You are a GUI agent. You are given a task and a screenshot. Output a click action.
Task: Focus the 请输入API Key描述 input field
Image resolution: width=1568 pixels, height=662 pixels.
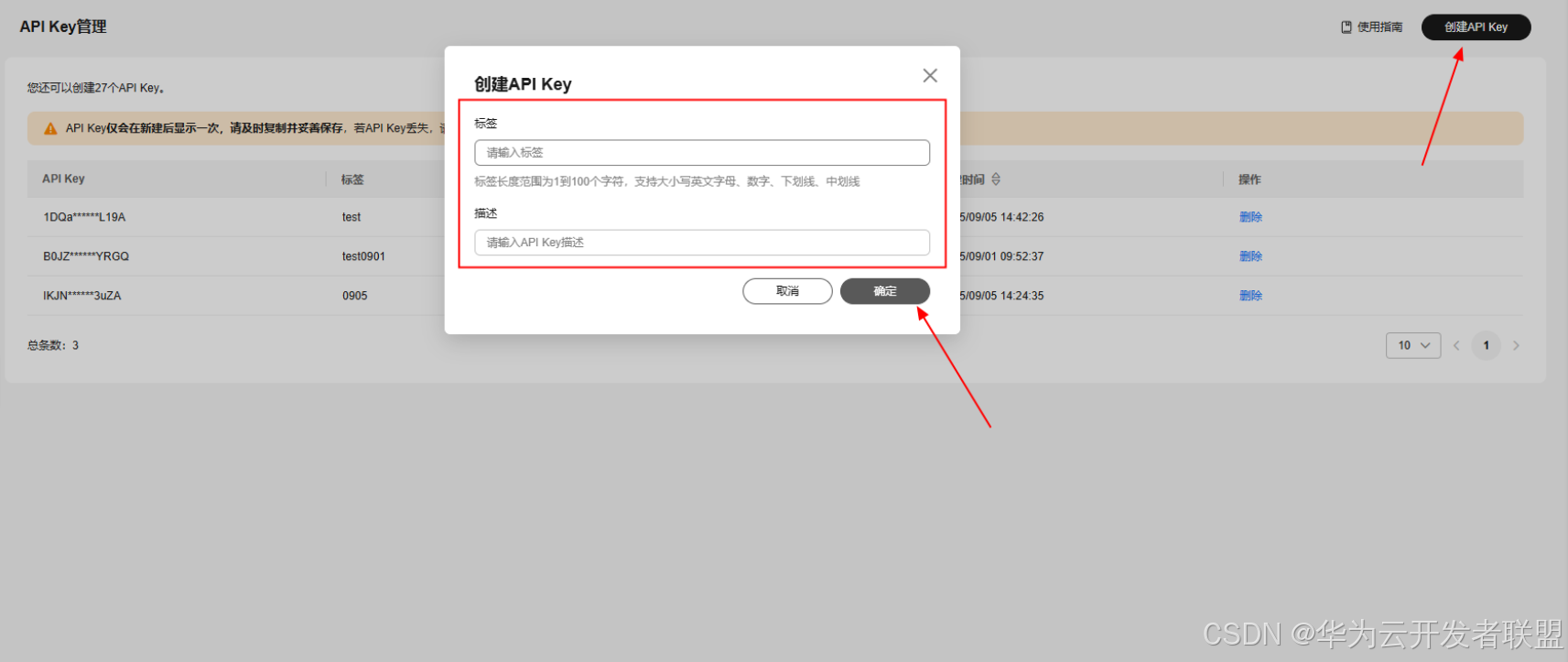coord(702,243)
